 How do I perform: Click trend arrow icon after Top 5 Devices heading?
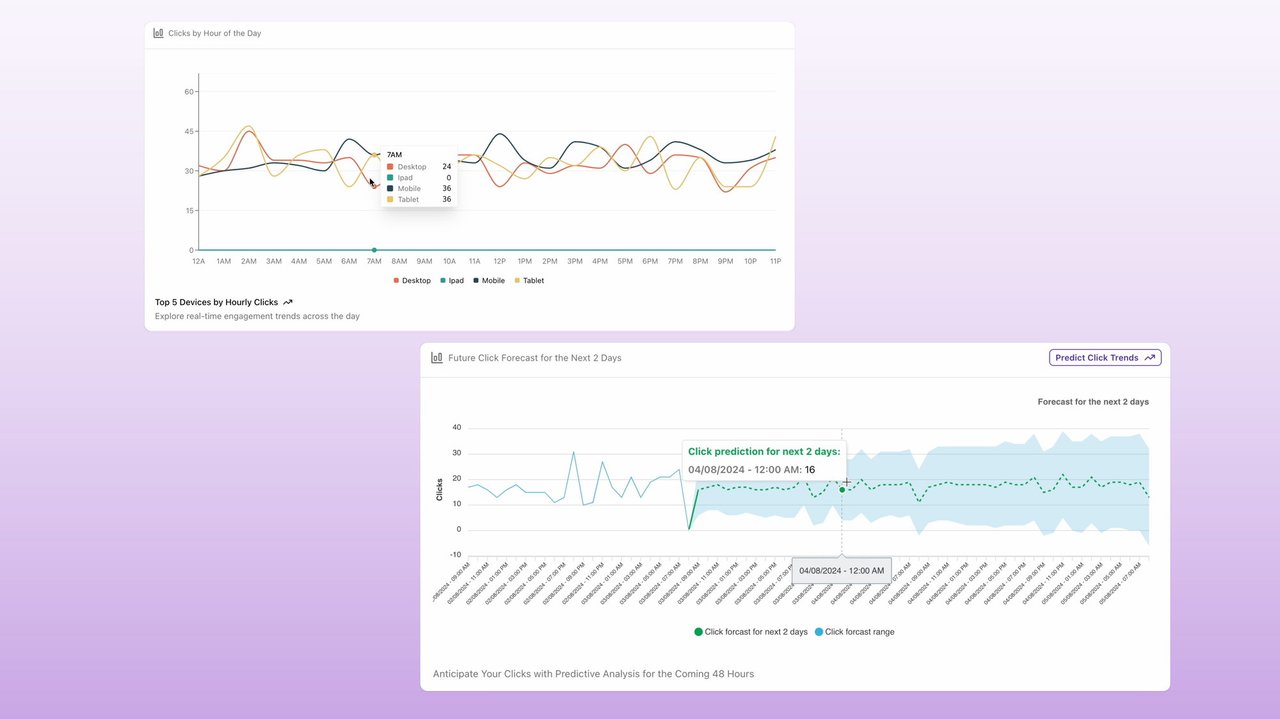pyautogui.click(x=288, y=302)
